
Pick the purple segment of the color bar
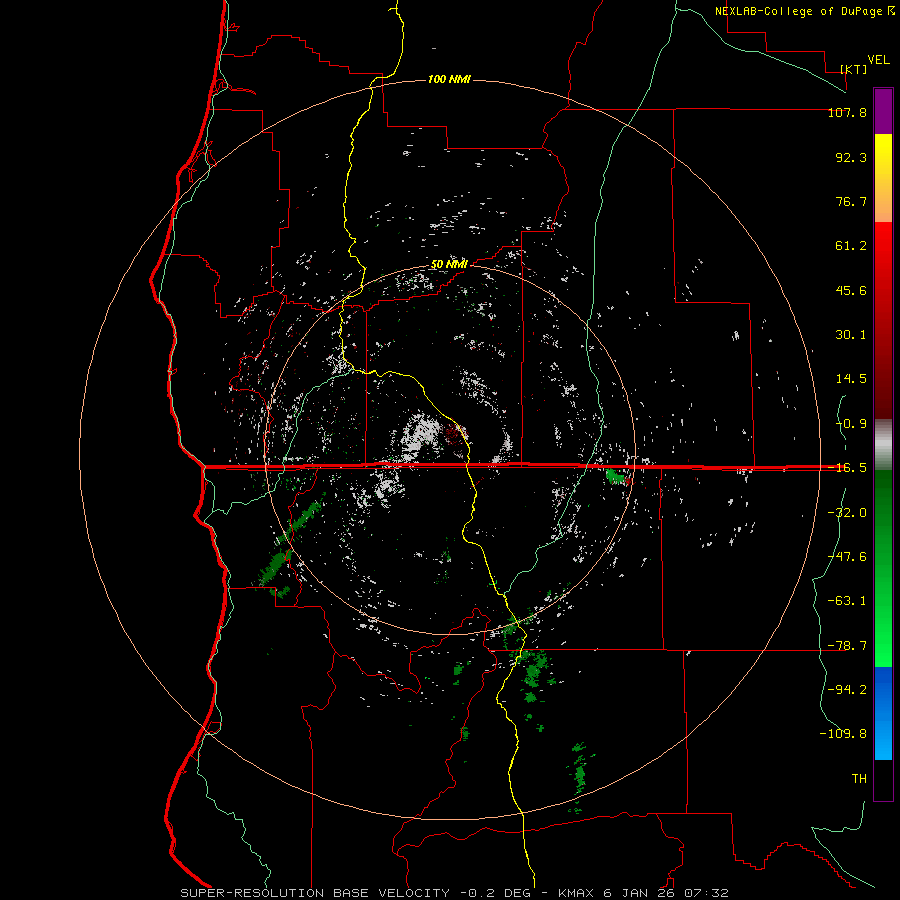pos(883,111)
